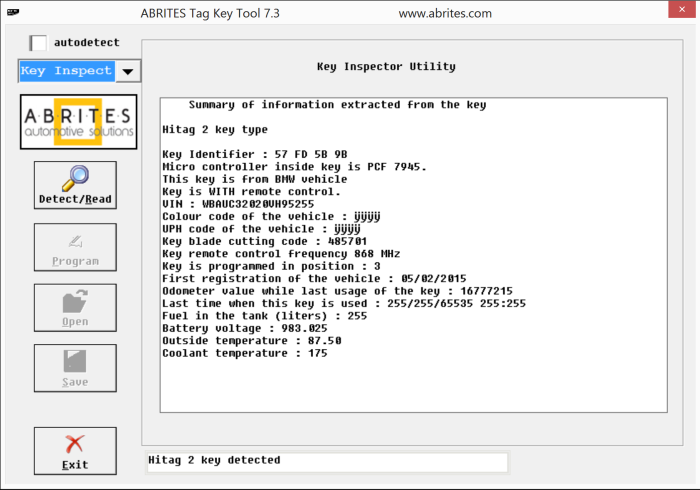Click the UPH code of the vehicle line
The height and width of the screenshot is (490, 700).
tap(261, 229)
